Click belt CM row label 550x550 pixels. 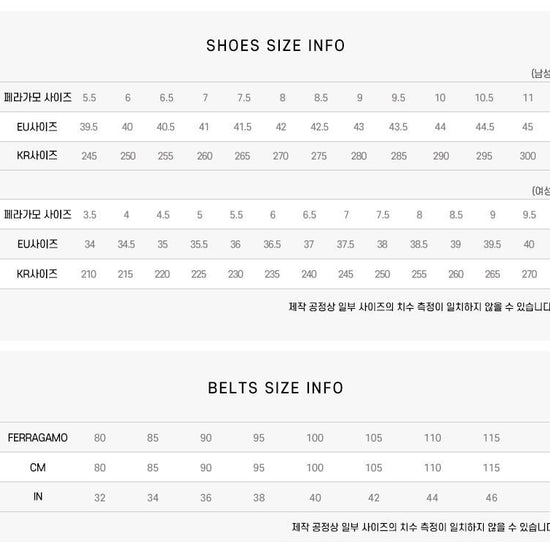[x=38, y=468]
